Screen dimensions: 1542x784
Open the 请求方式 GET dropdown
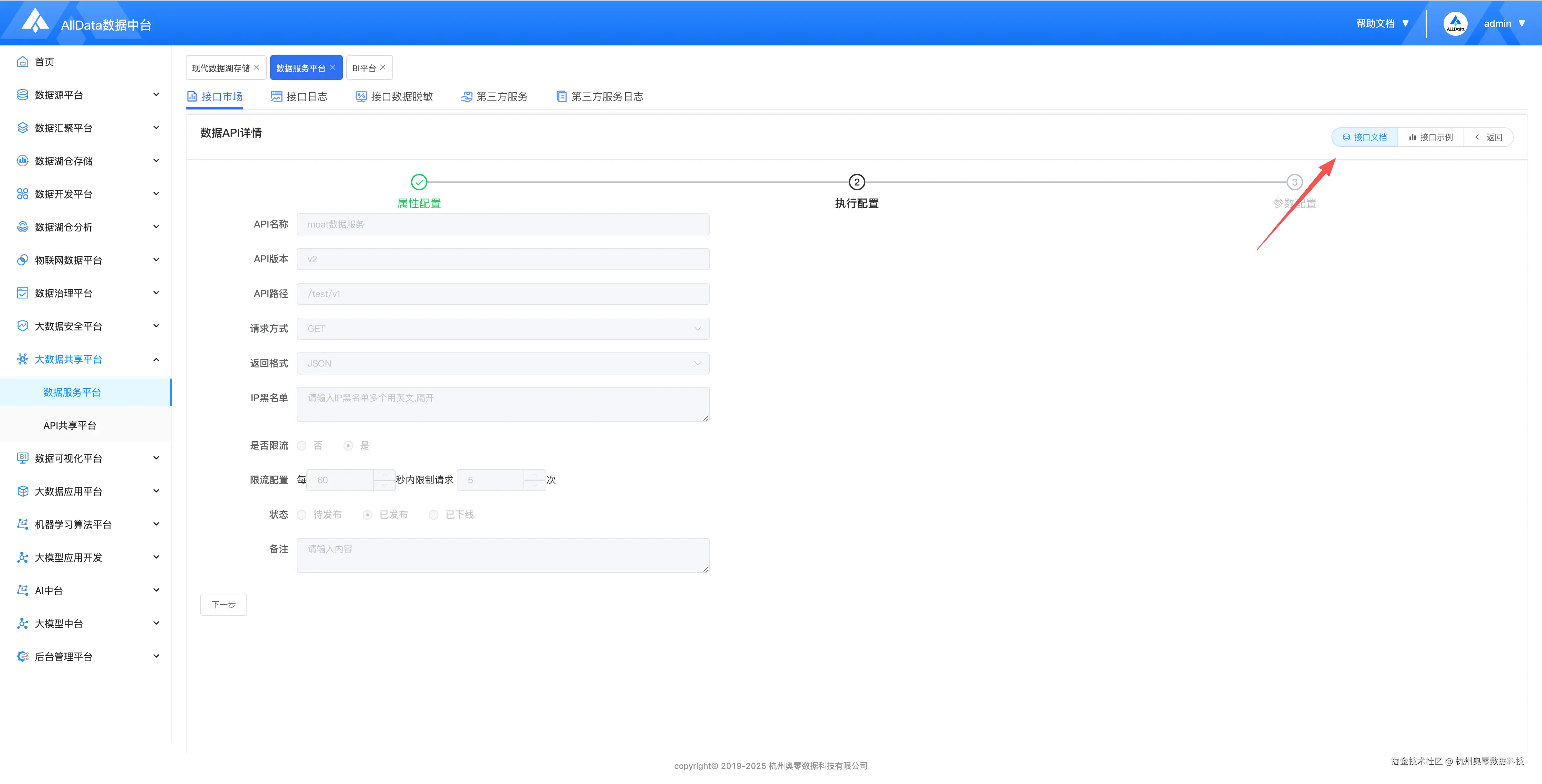(x=503, y=329)
